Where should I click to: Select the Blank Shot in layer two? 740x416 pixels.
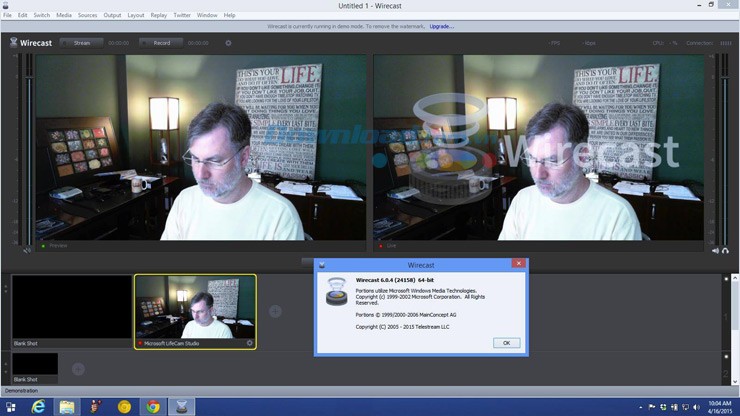(x=35, y=368)
